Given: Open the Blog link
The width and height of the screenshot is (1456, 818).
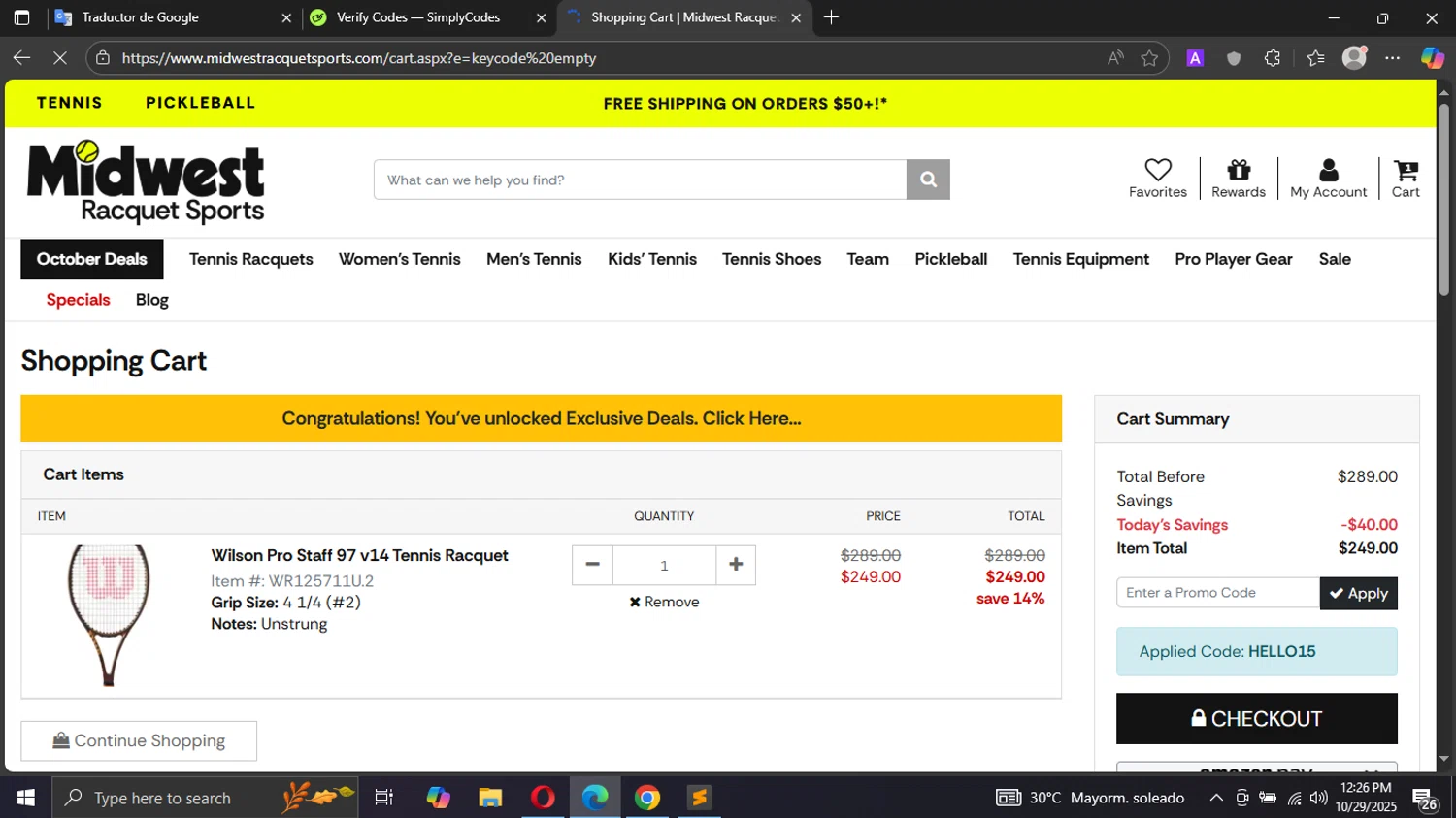Looking at the screenshot, I should (151, 300).
